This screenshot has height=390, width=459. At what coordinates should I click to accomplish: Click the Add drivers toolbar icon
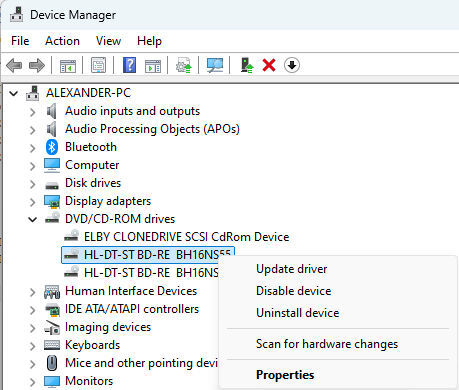point(247,65)
